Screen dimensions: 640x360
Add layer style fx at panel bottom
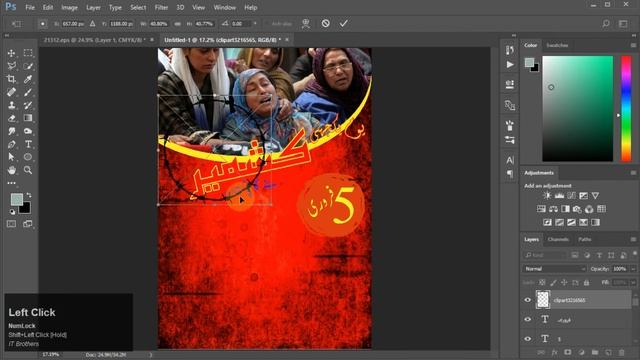(x=554, y=352)
